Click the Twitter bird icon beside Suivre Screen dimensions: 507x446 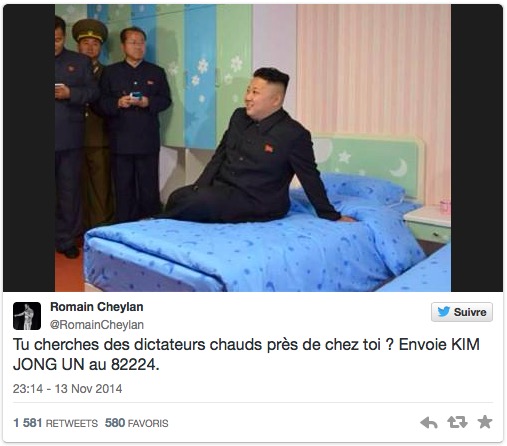pyautogui.click(x=444, y=312)
